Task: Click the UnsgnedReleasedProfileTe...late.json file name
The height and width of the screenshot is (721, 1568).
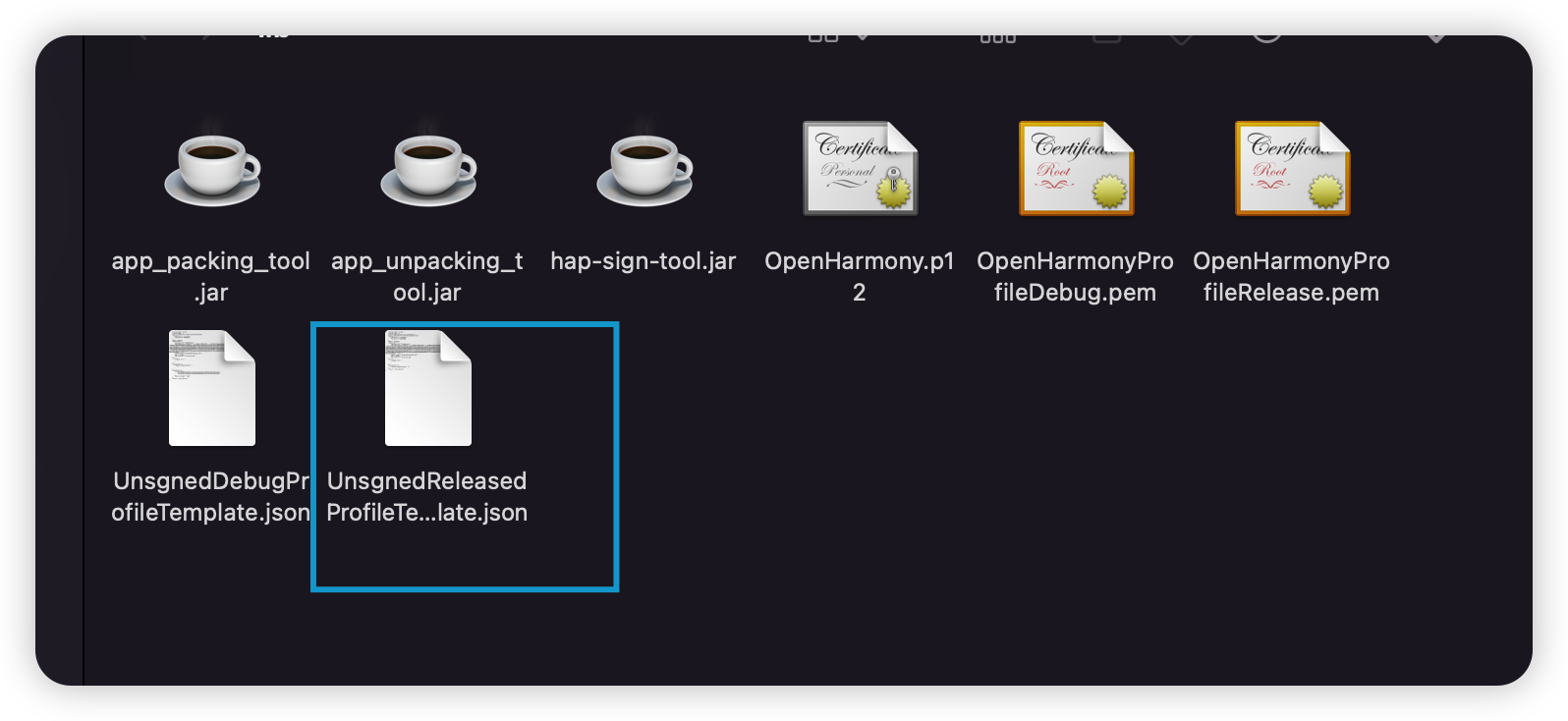Action: [427, 496]
